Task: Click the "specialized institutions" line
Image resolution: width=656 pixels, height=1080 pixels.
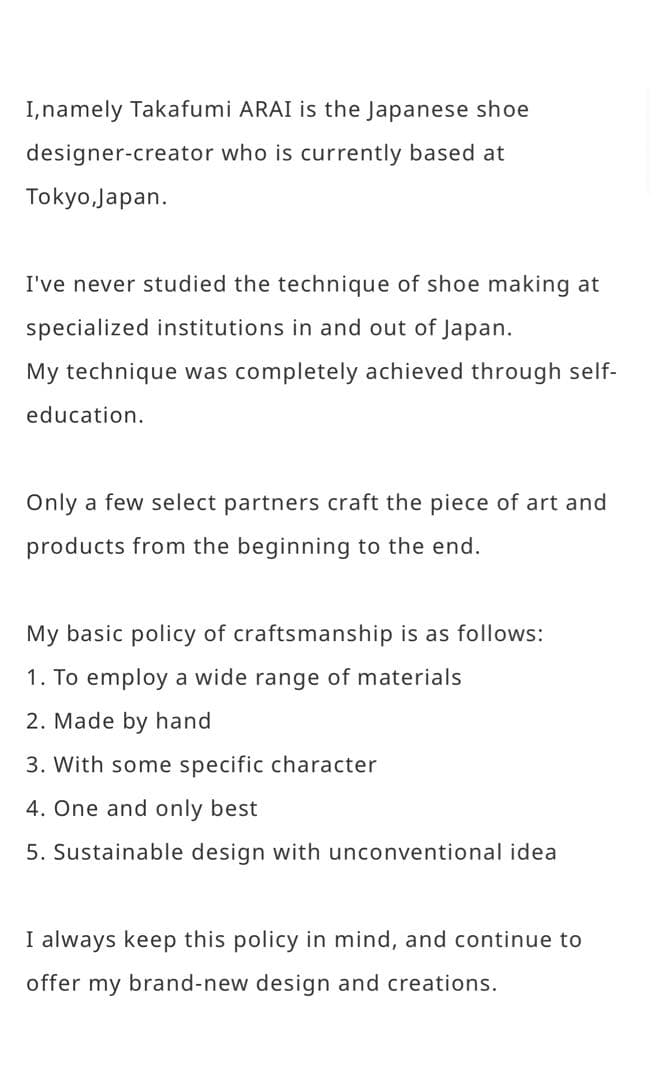Action: [269, 328]
